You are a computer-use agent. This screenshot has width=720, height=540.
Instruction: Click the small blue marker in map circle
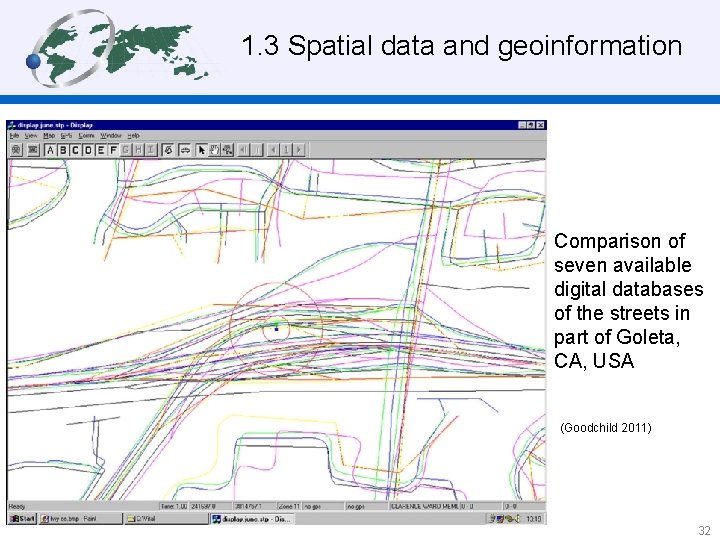[276, 328]
